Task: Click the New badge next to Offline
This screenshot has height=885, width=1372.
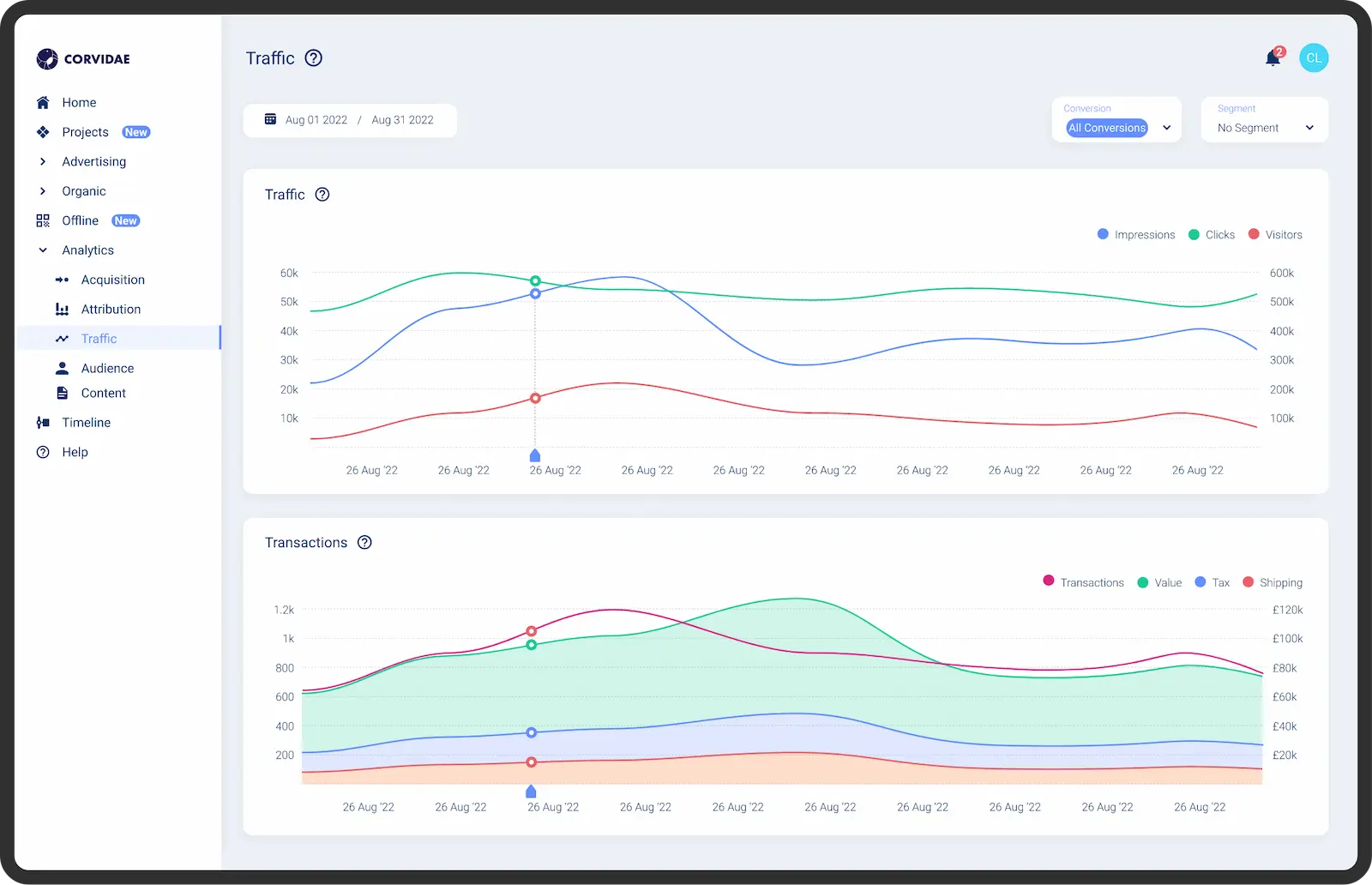Action: click(x=126, y=220)
